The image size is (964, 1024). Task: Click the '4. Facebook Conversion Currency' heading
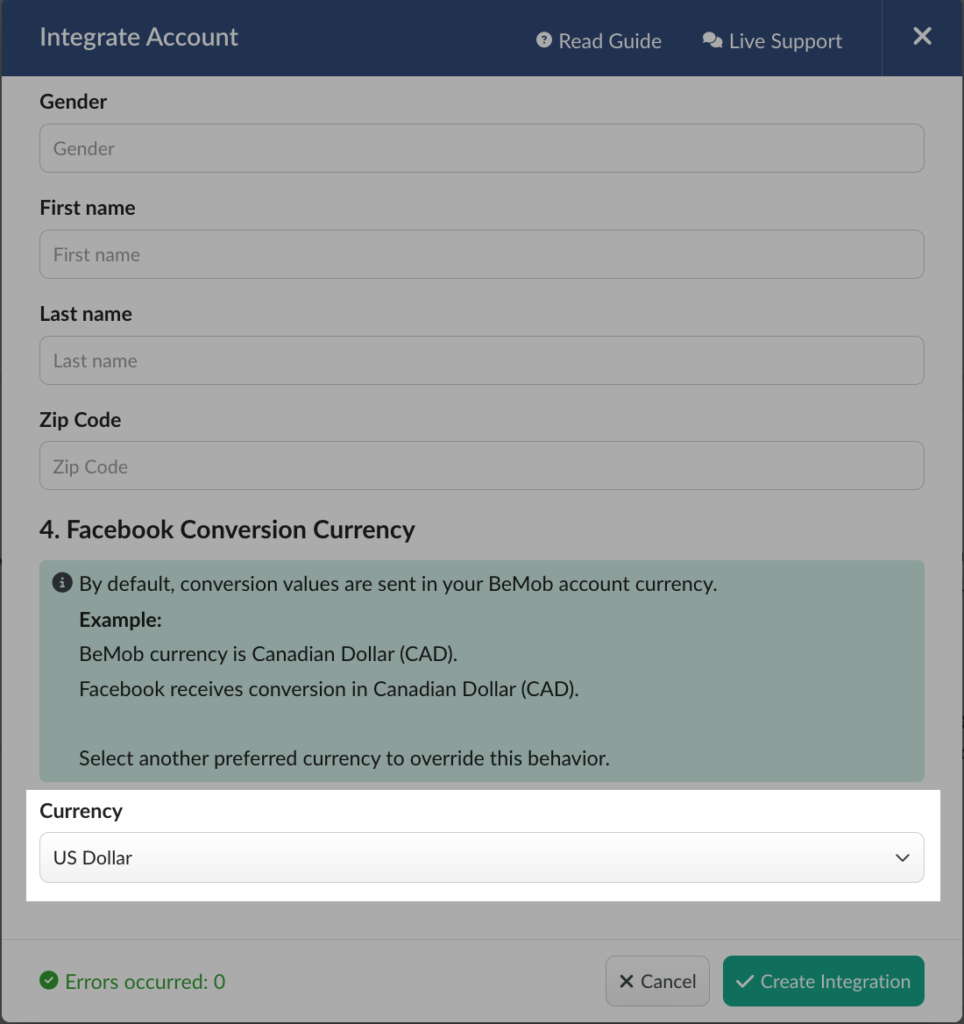click(227, 530)
